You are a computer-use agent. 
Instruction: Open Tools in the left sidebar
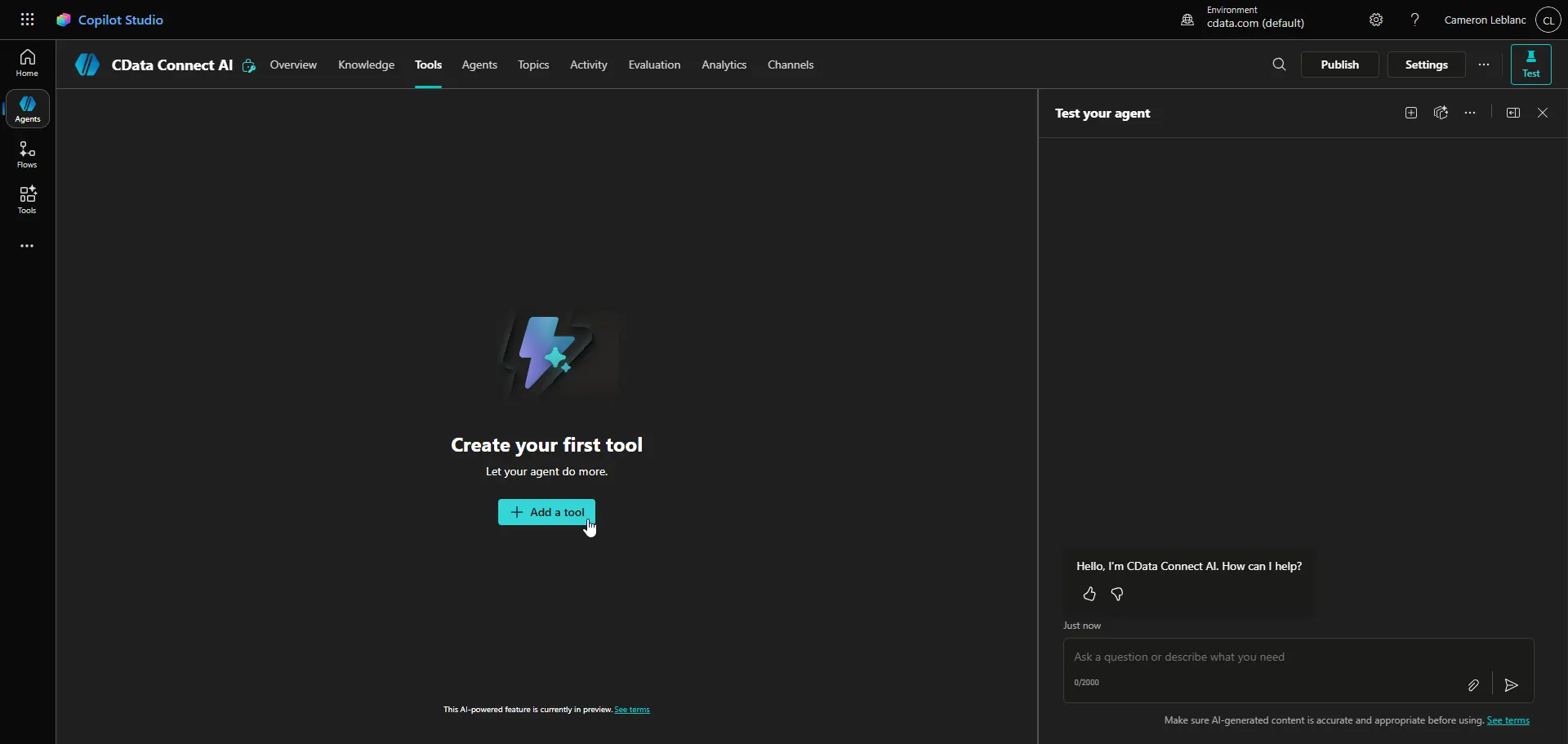pos(27,200)
